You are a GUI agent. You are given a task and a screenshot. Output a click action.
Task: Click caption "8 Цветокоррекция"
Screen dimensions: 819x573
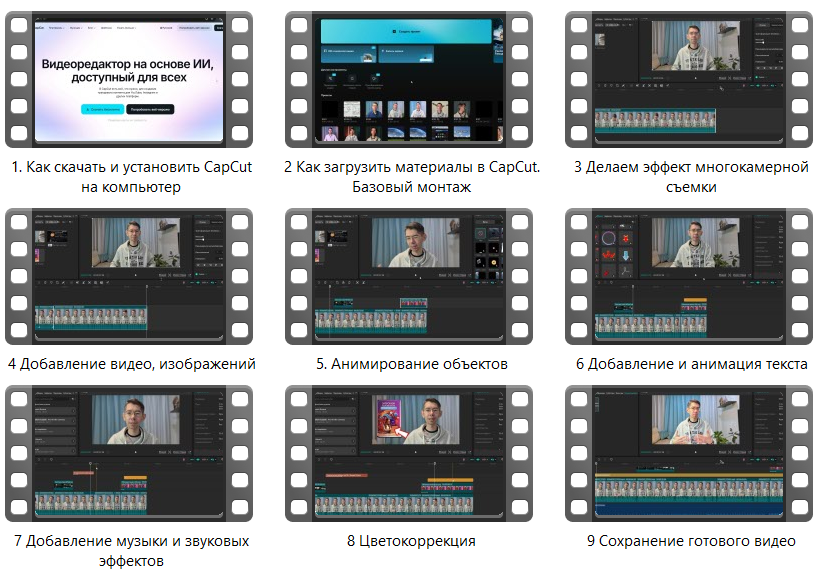coord(412,541)
